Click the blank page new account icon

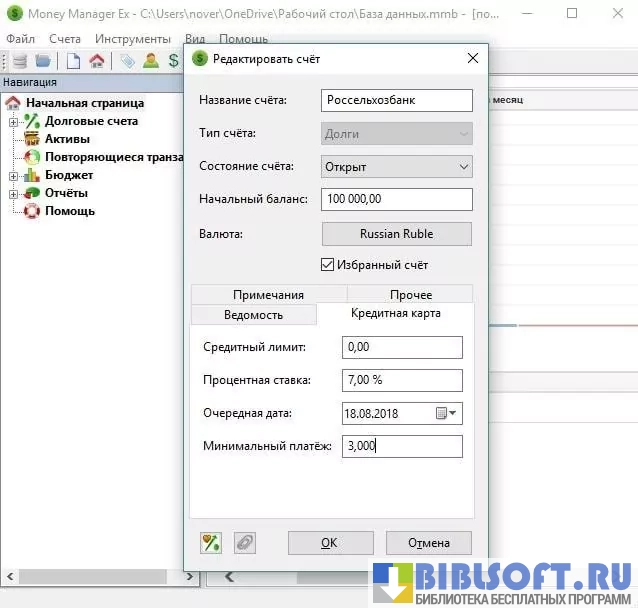point(73,60)
